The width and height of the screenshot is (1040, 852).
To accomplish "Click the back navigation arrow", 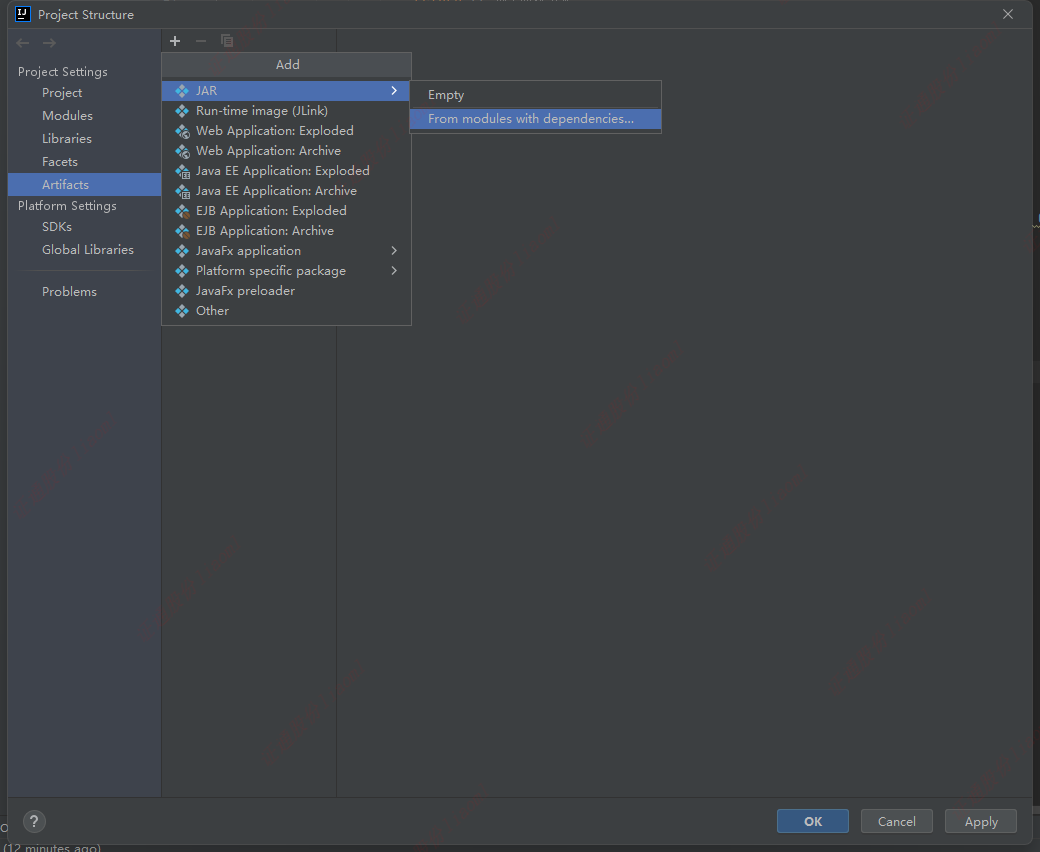I will pyautogui.click(x=23, y=43).
